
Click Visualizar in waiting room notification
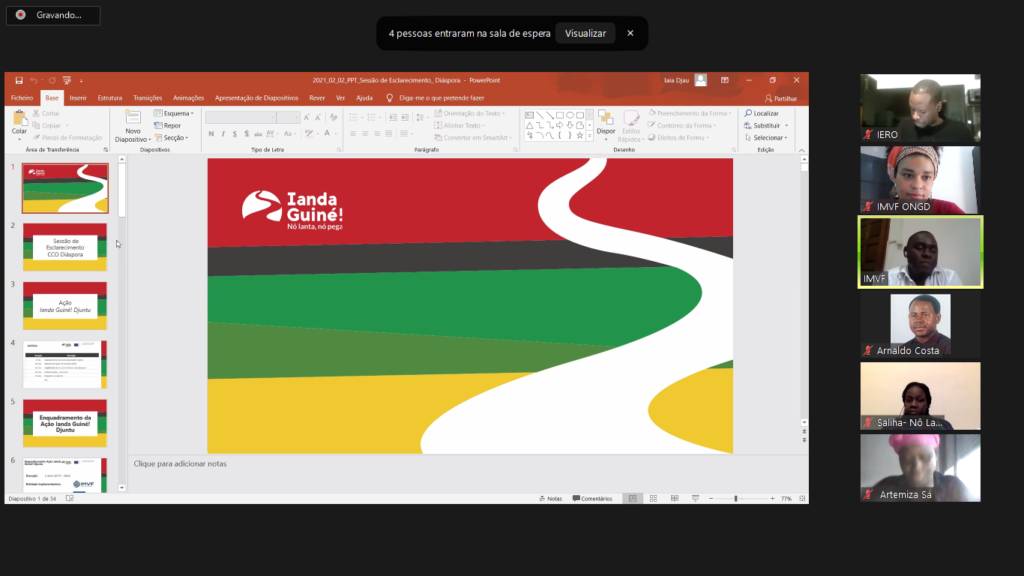(x=585, y=33)
